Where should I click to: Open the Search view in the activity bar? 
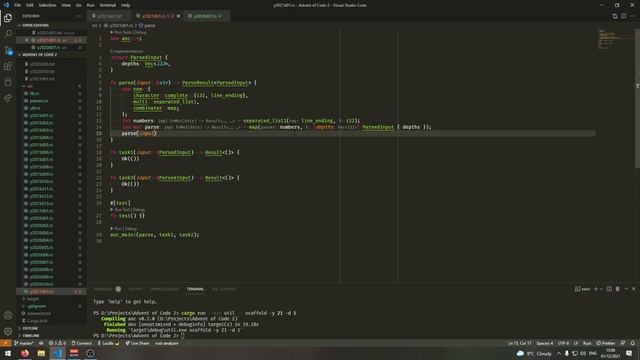point(8,34)
